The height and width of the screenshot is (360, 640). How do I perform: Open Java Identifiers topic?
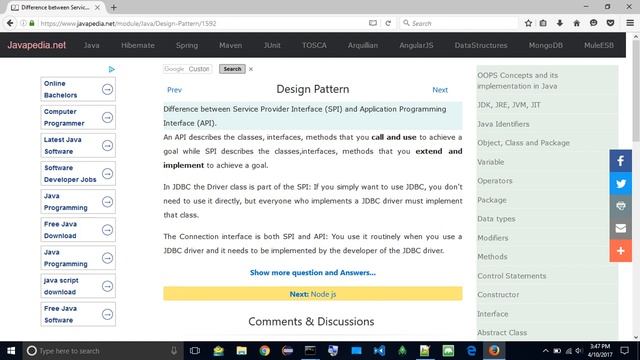click(503, 124)
